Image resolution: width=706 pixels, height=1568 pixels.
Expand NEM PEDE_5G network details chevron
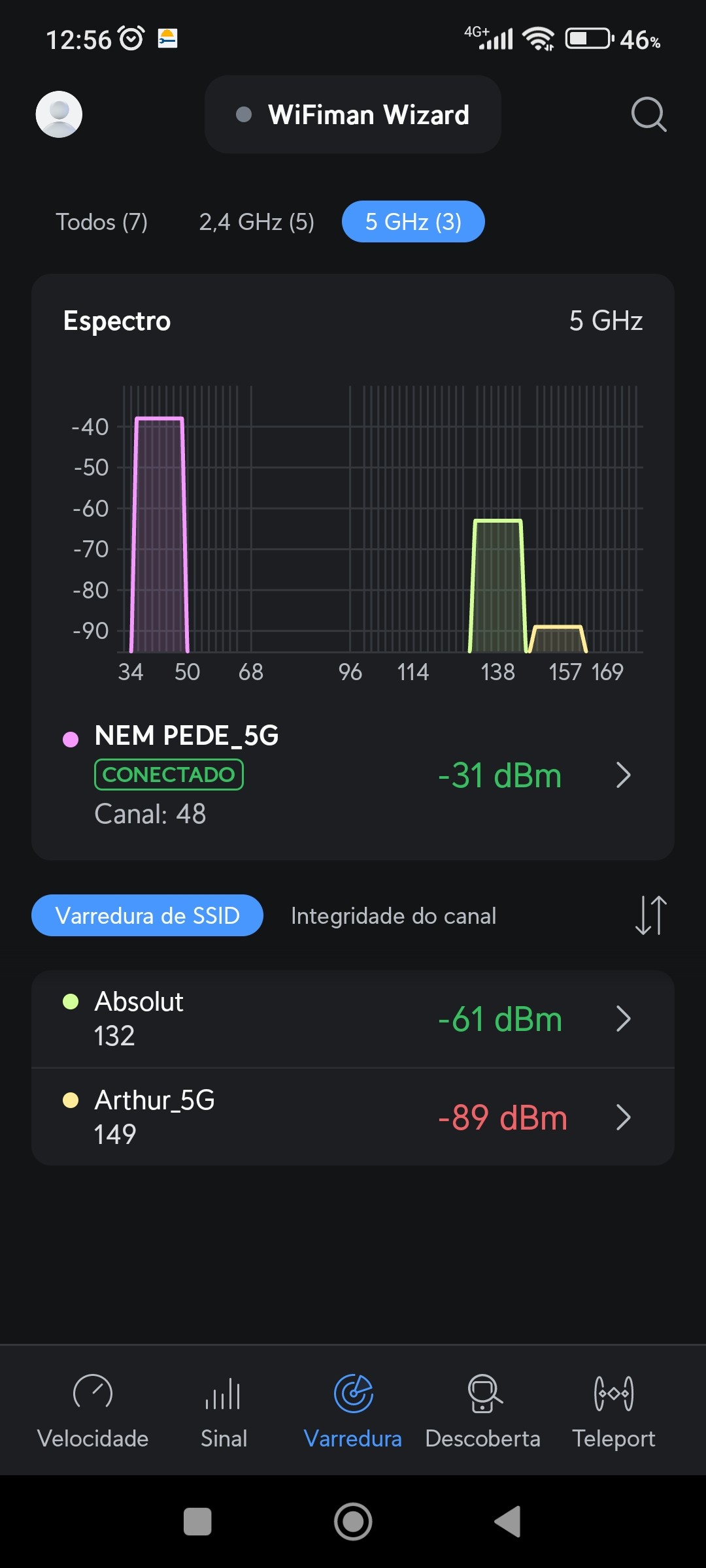click(x=624, y=776)
